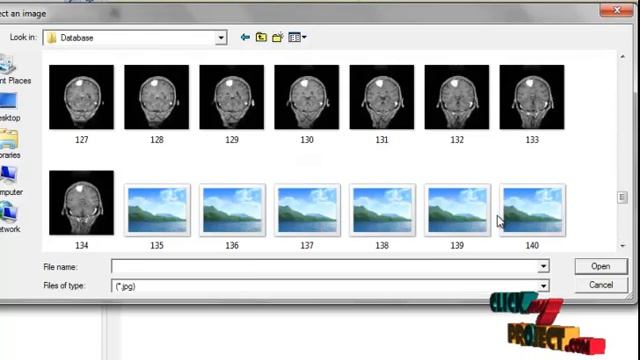
Task: Expand the Look in Database dropdown
Action: coord(221,38)
